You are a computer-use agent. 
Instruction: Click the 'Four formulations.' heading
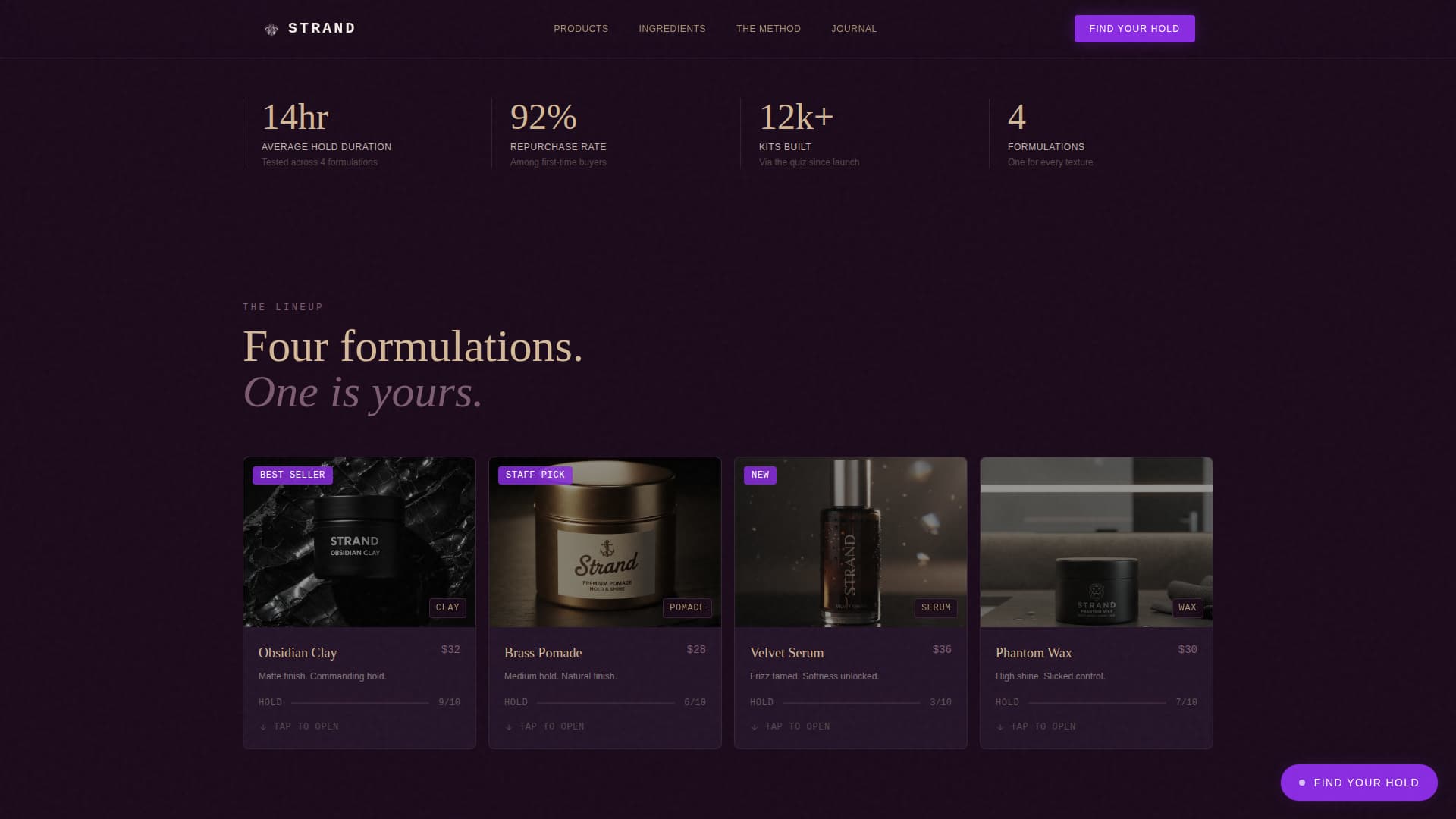click(x=413, y=347)
